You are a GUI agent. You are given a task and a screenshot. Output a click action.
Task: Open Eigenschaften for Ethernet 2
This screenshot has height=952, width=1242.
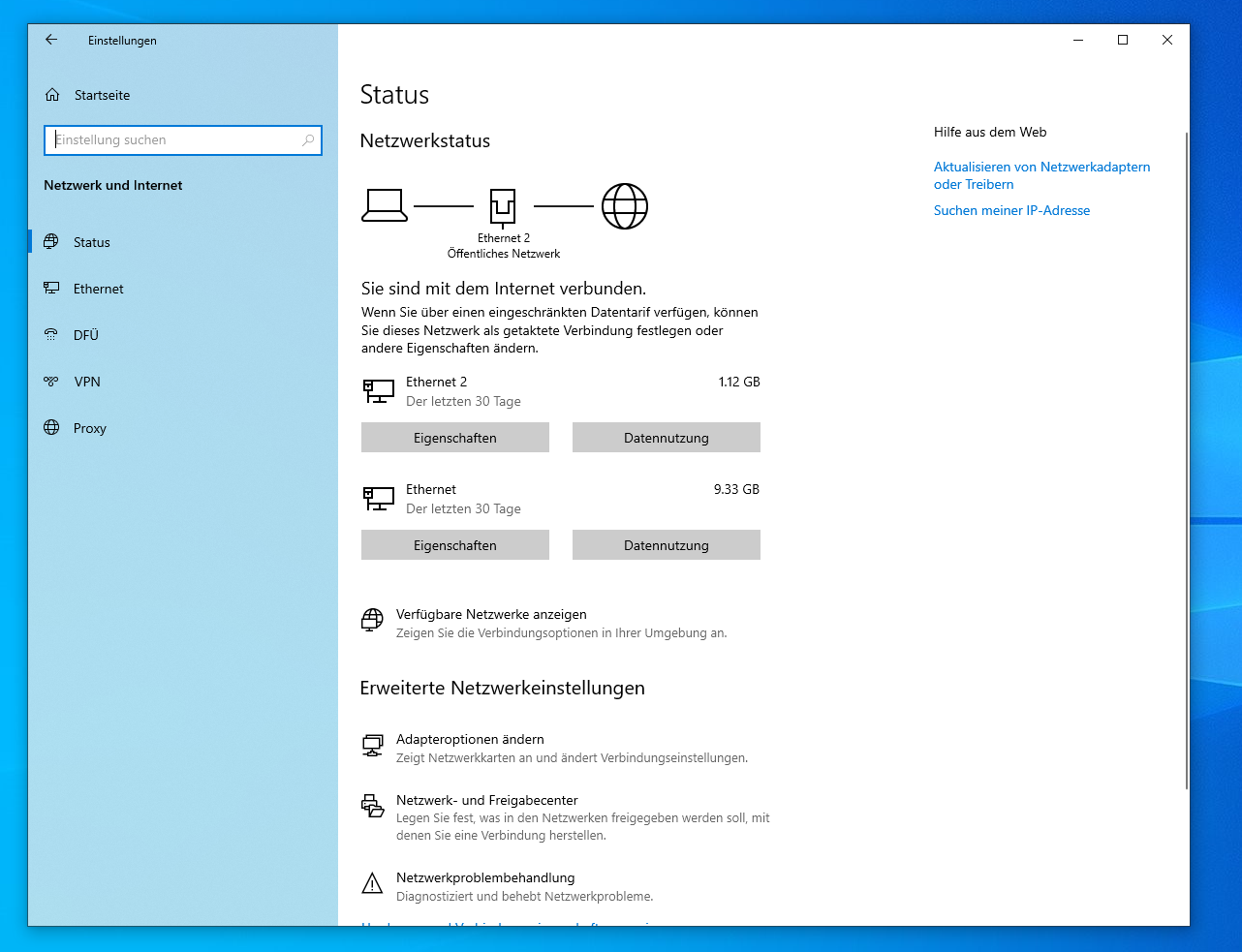click(x=455, y=438)
